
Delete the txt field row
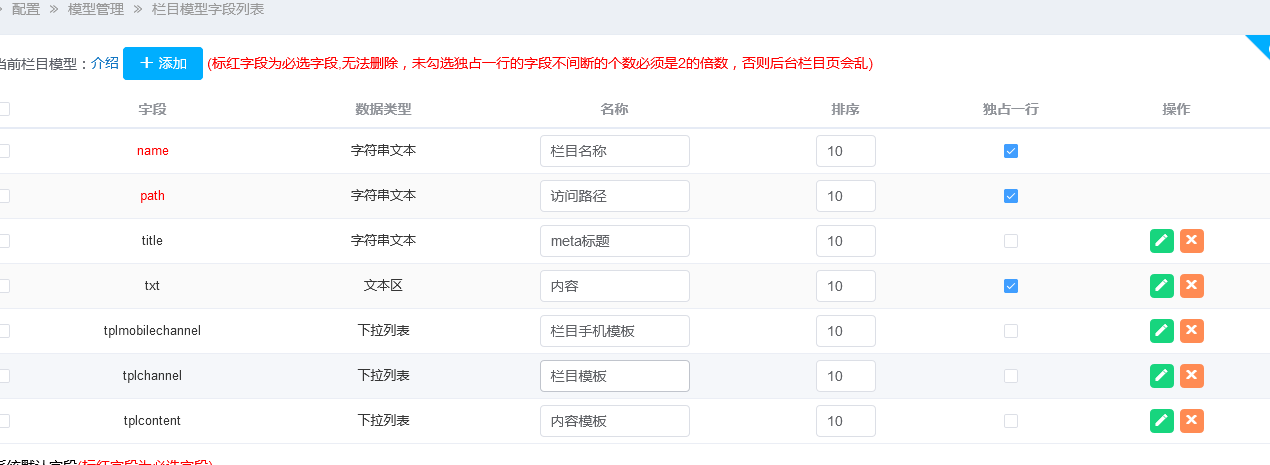coord(1191,286)
